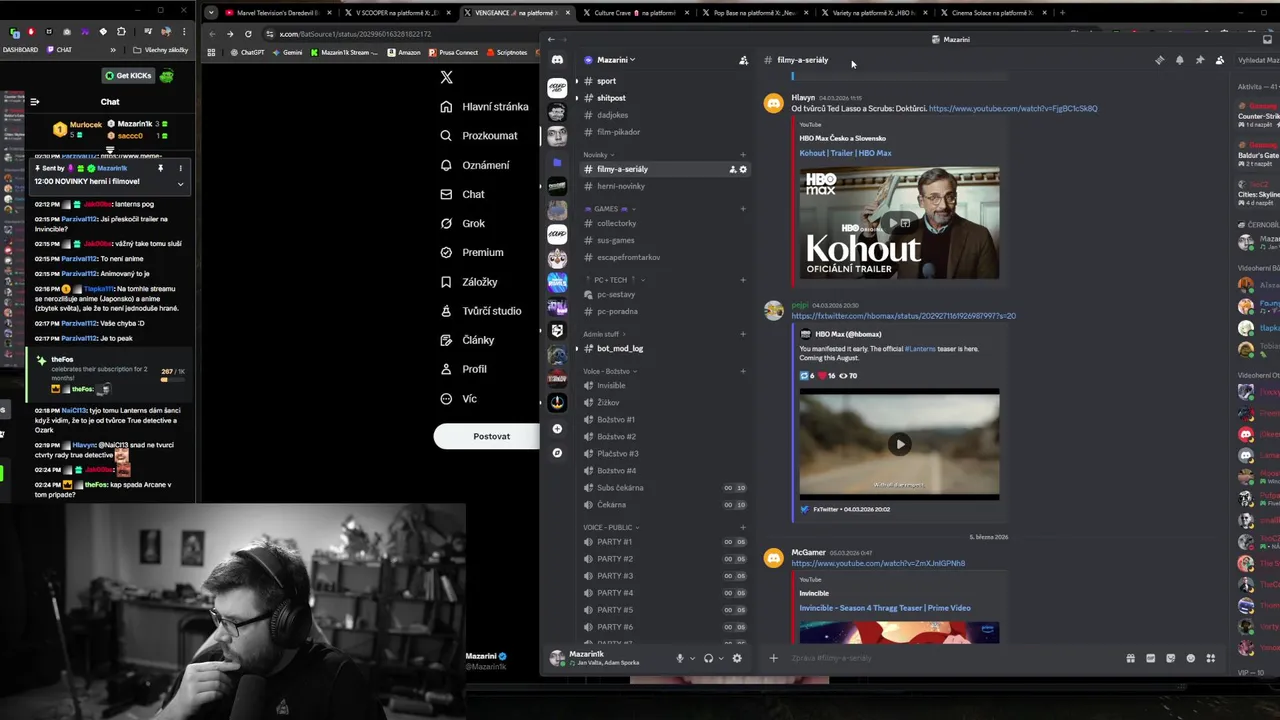Open ChatGPT bookmark in bookmarks bar
The width and height of the screenshot is (1280, 720).
coord(246,52)
